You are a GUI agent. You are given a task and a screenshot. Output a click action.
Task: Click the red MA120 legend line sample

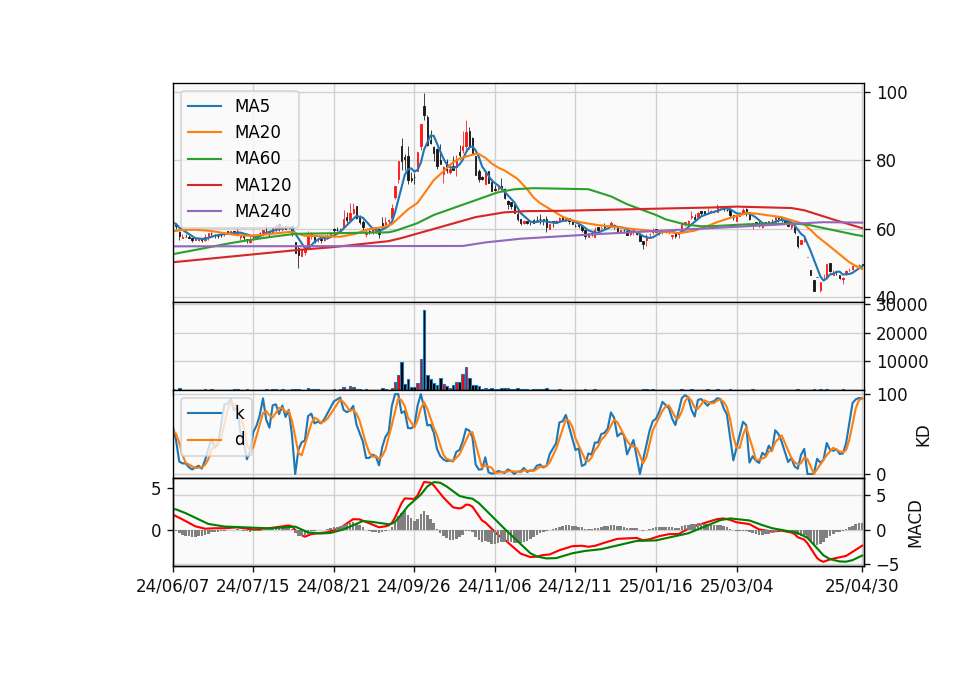(204, 185)
